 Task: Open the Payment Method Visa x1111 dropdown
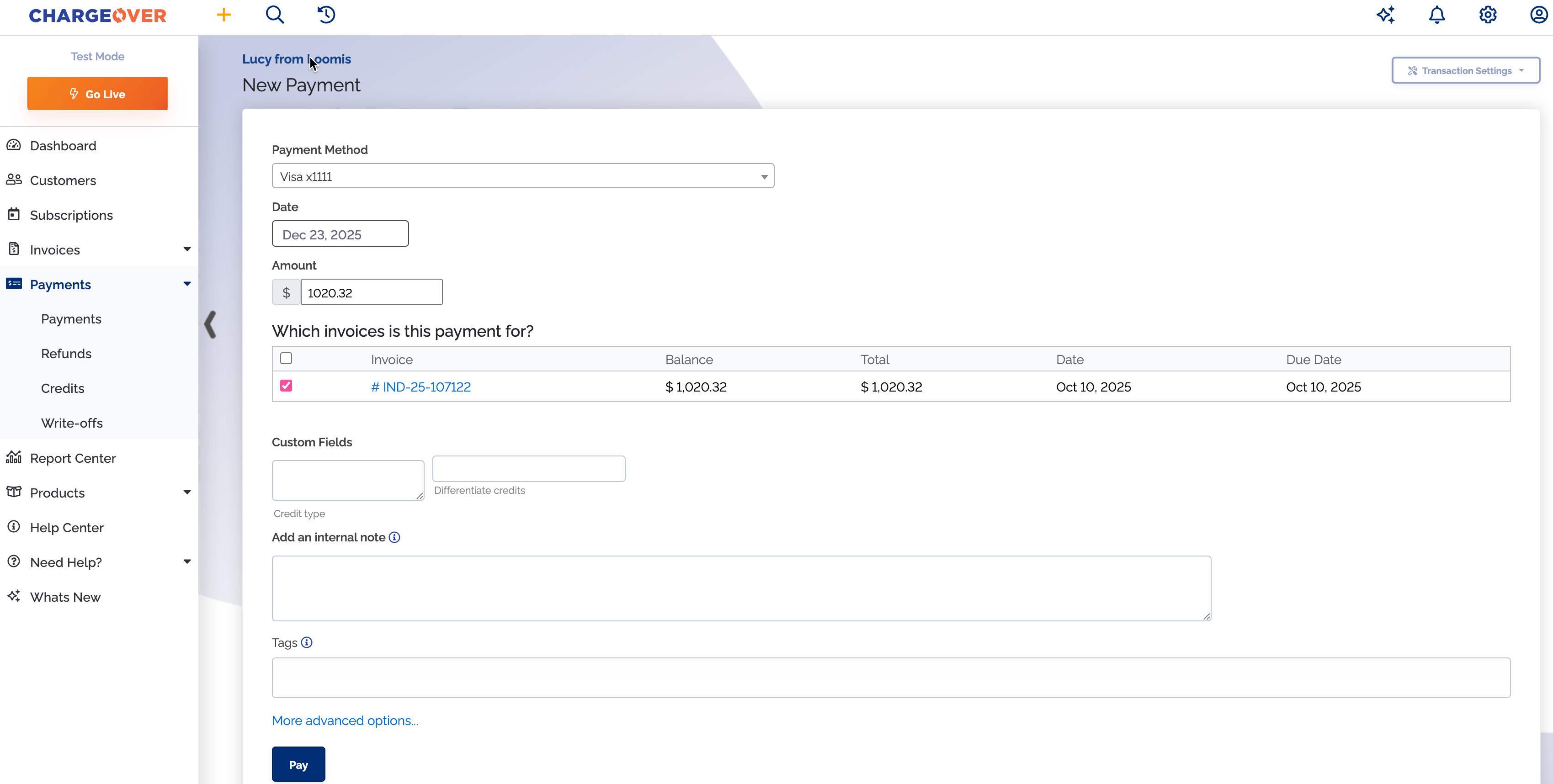point(523,176)
